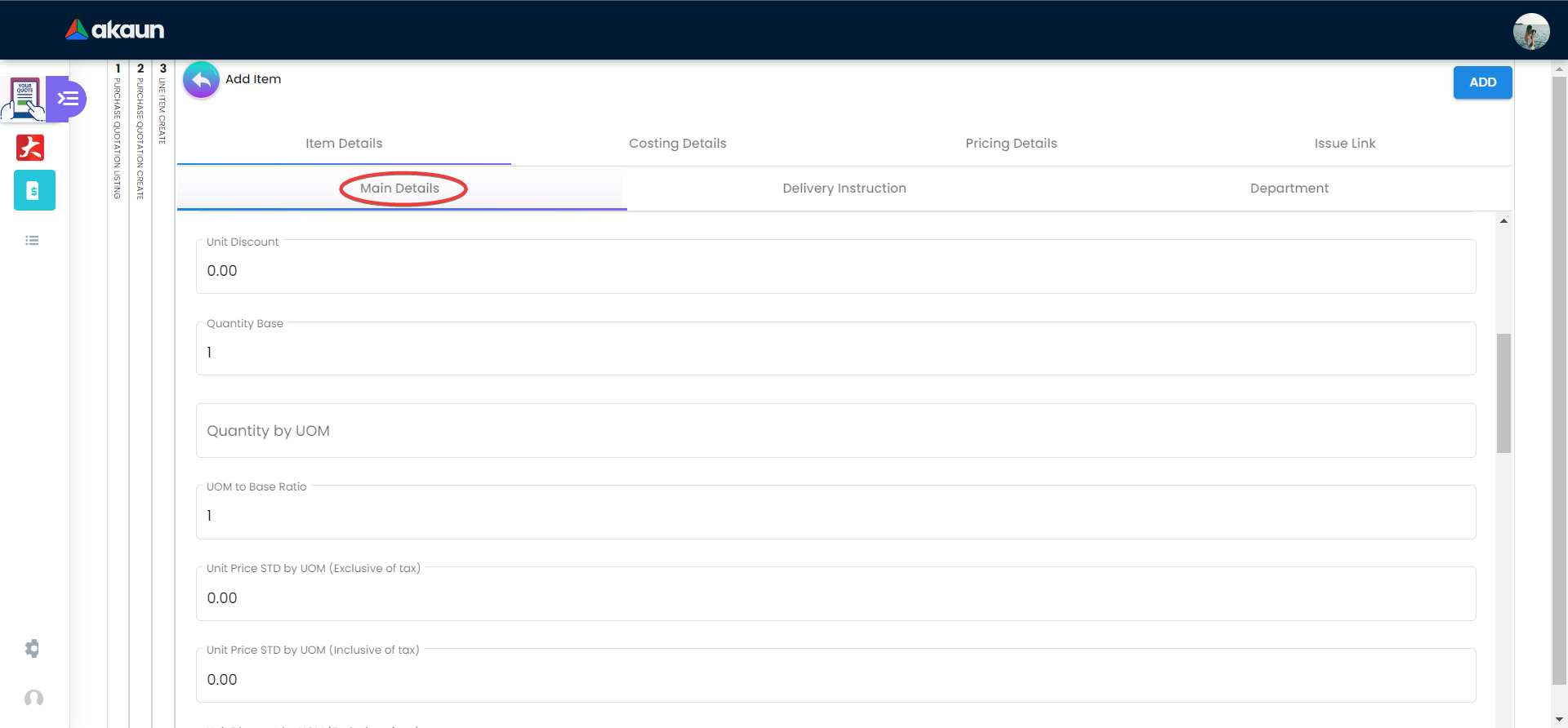Go back with the Add Item arrow

point(201,79)
